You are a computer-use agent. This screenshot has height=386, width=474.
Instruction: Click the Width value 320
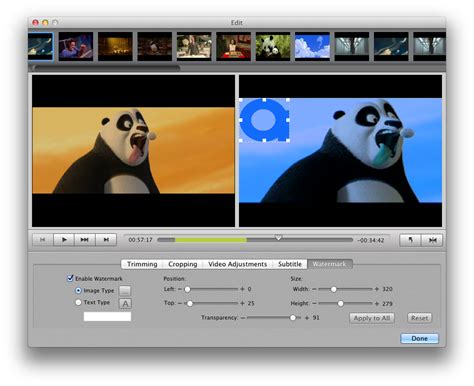coord(387,289)
